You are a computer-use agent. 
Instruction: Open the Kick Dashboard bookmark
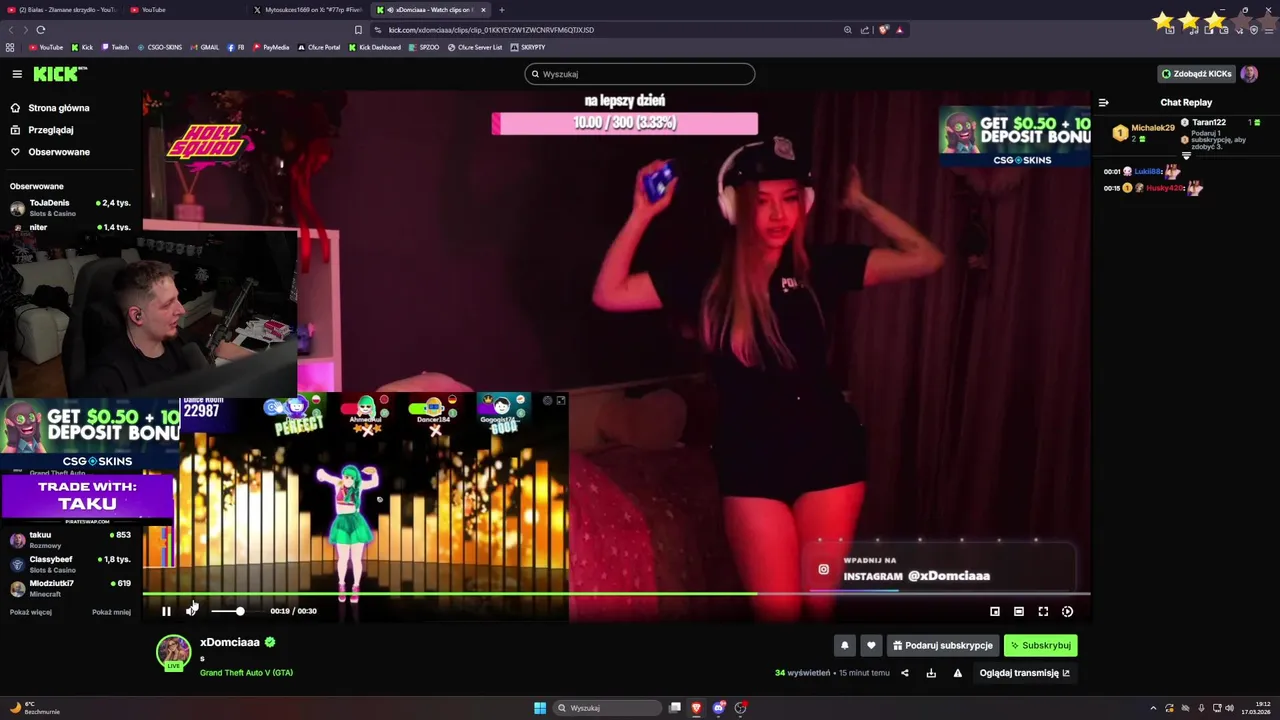pos(375,47)
